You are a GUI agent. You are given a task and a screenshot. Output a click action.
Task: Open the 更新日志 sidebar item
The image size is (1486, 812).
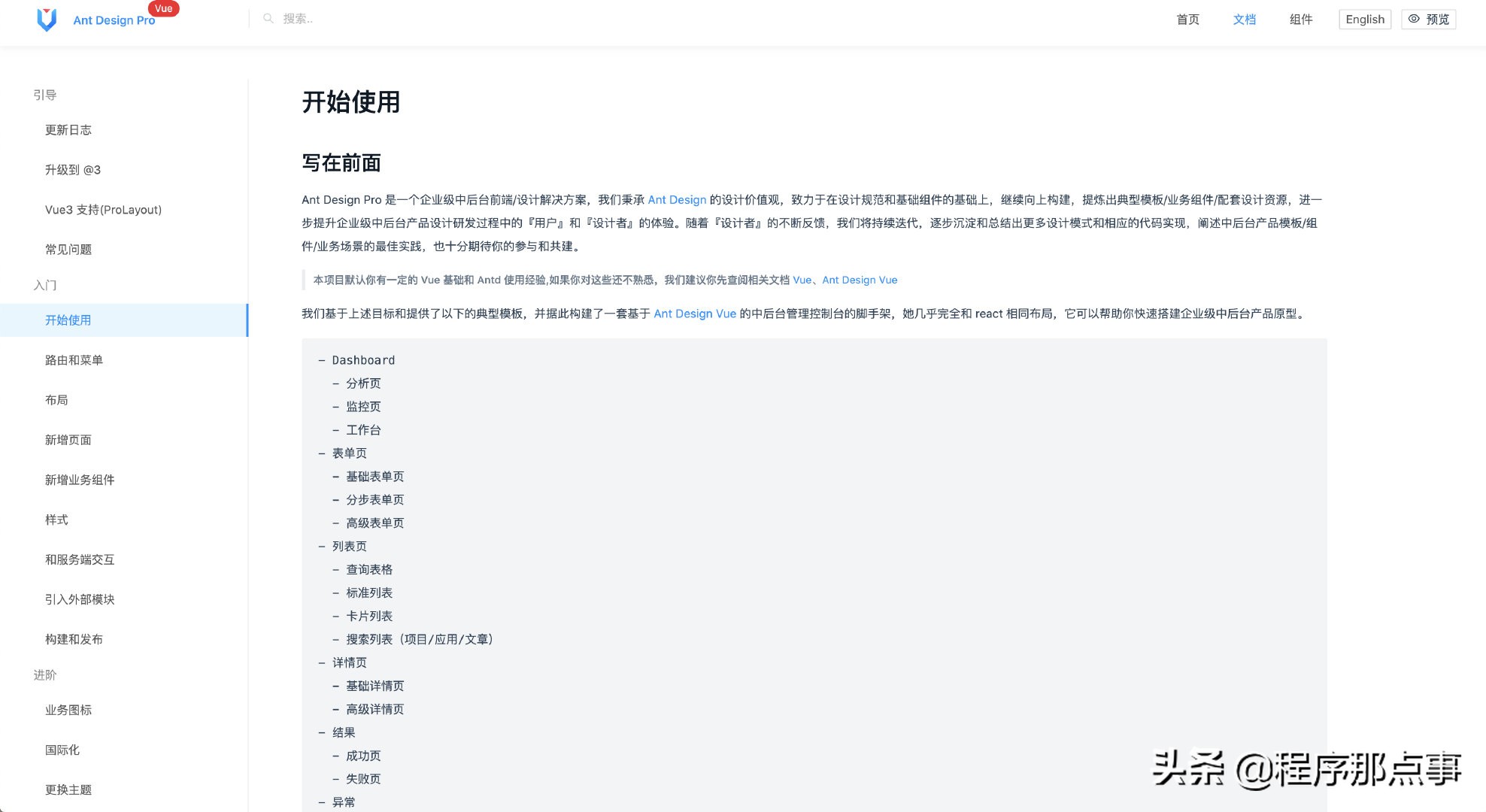pyautogui.click(x=68, y=130)
